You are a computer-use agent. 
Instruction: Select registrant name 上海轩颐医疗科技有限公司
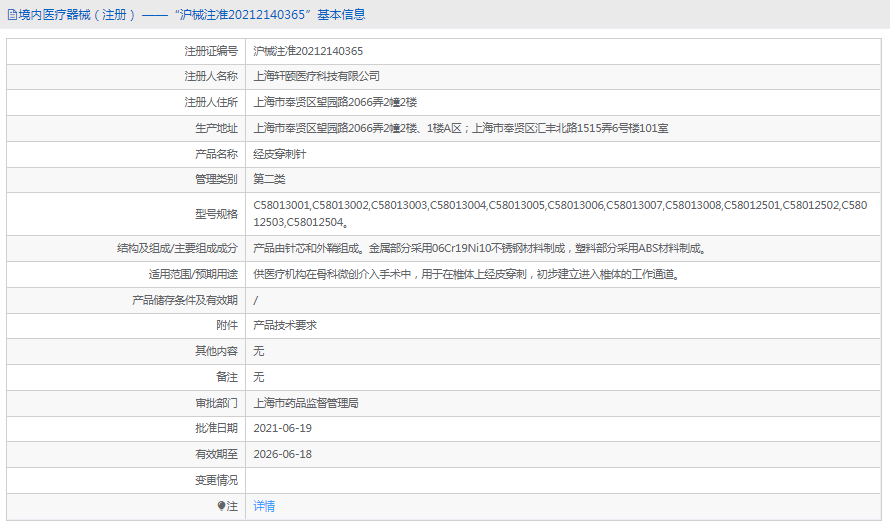click(317, 76)
